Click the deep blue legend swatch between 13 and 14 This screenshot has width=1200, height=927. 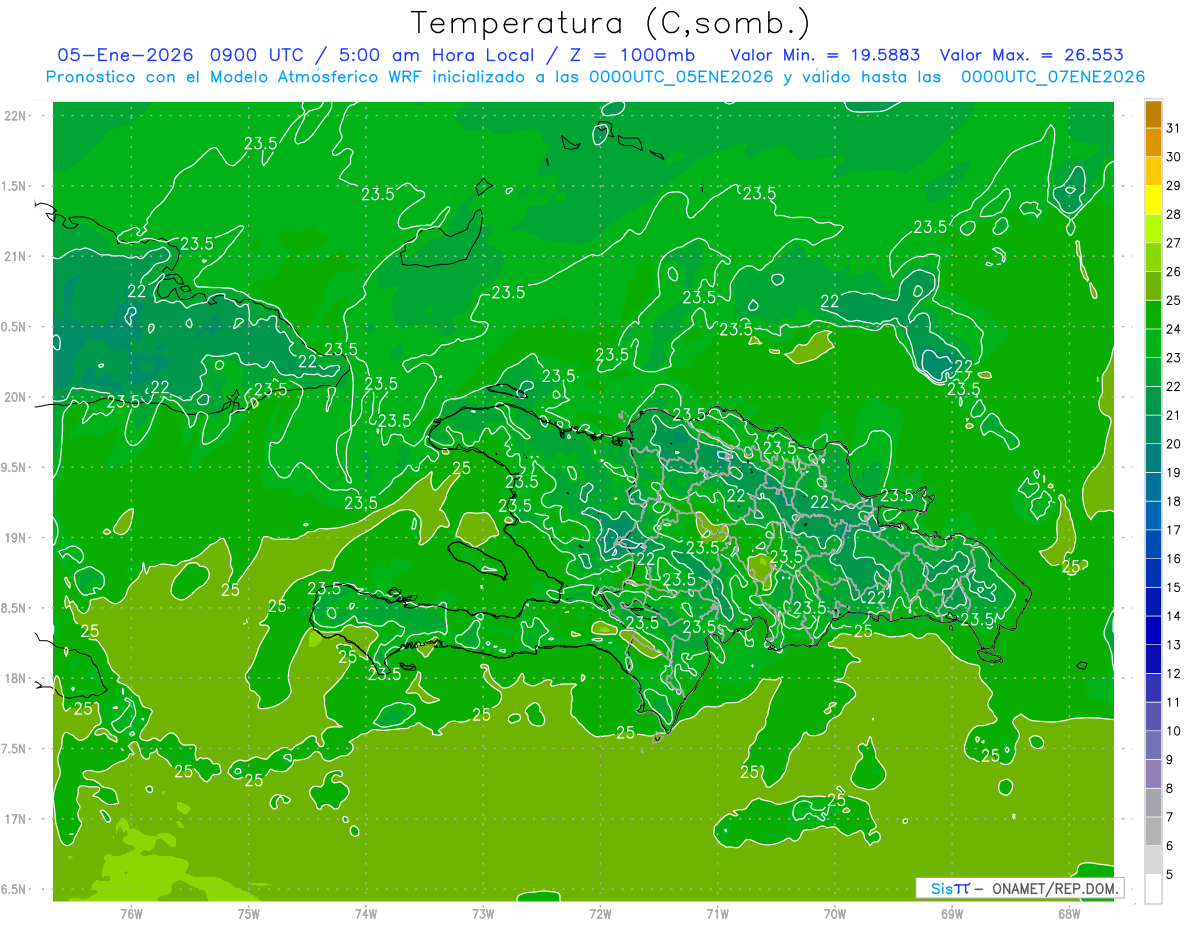point(1153,631)
